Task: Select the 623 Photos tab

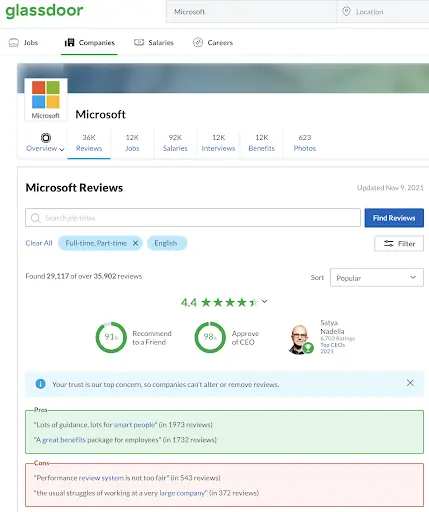Action: 305,143
